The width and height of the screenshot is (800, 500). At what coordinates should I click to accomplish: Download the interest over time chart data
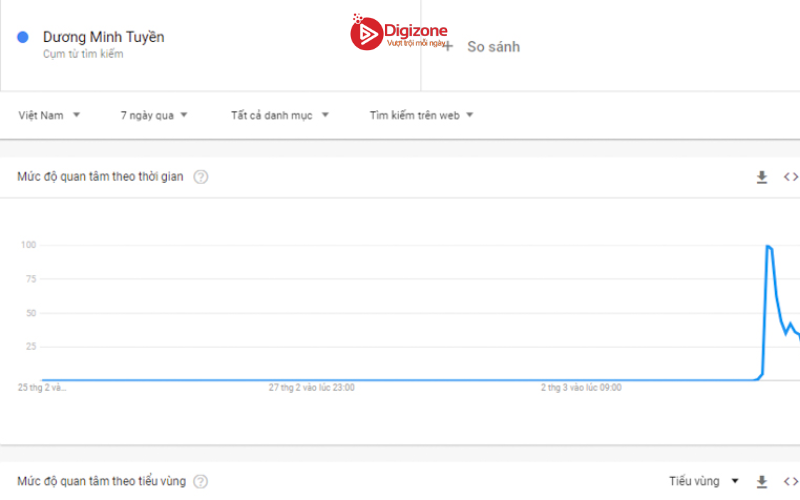pos(762,177)
